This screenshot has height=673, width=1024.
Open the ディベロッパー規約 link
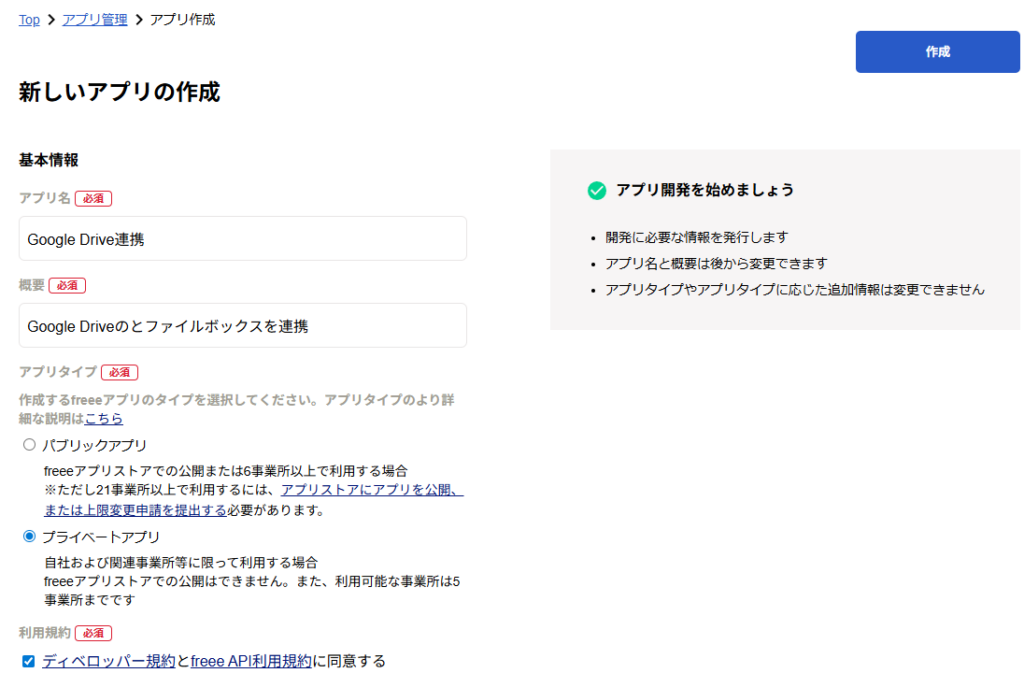(109, 661)
